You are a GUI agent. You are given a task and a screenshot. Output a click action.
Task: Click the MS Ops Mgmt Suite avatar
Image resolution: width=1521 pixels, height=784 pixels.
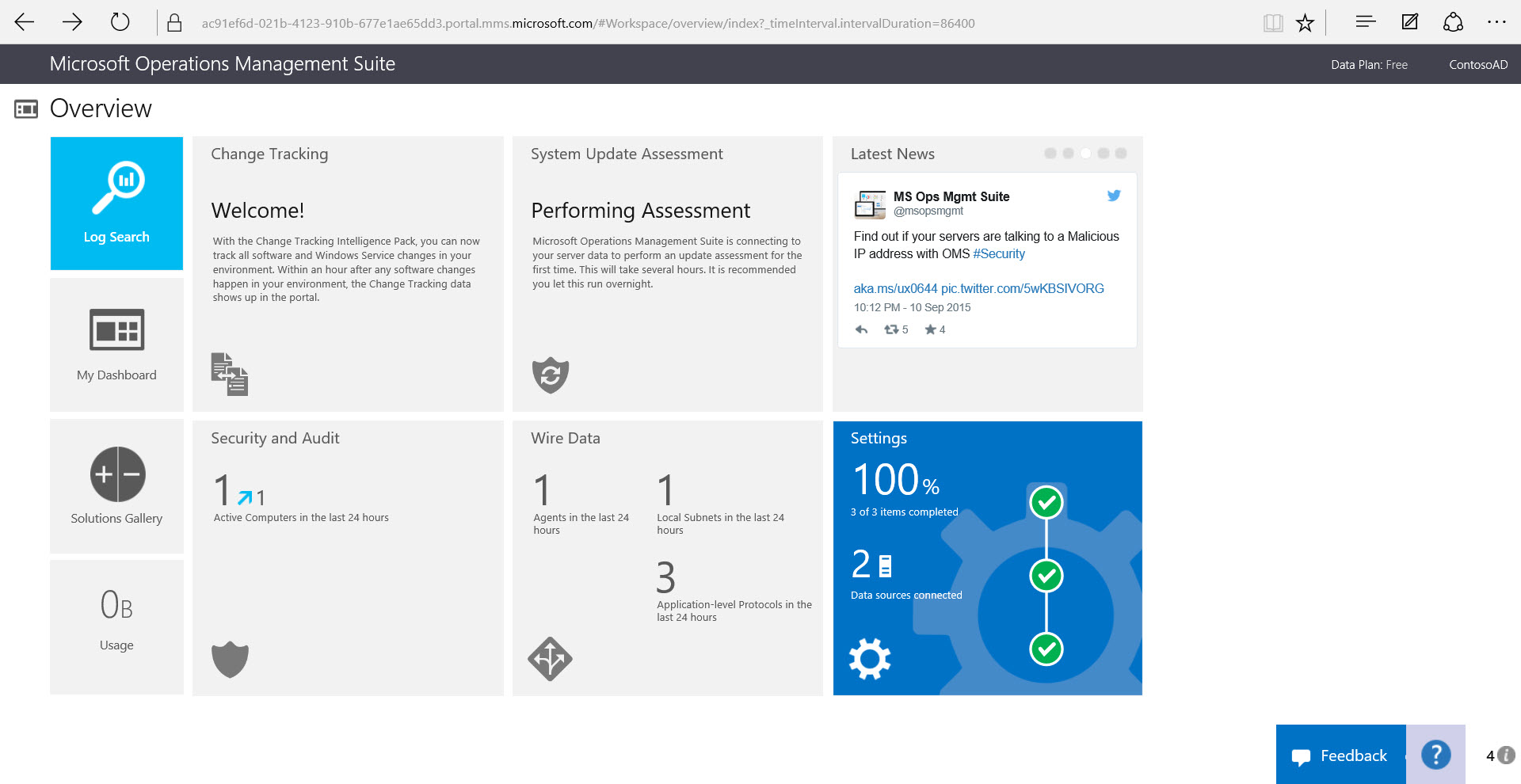tap(870, 204)
